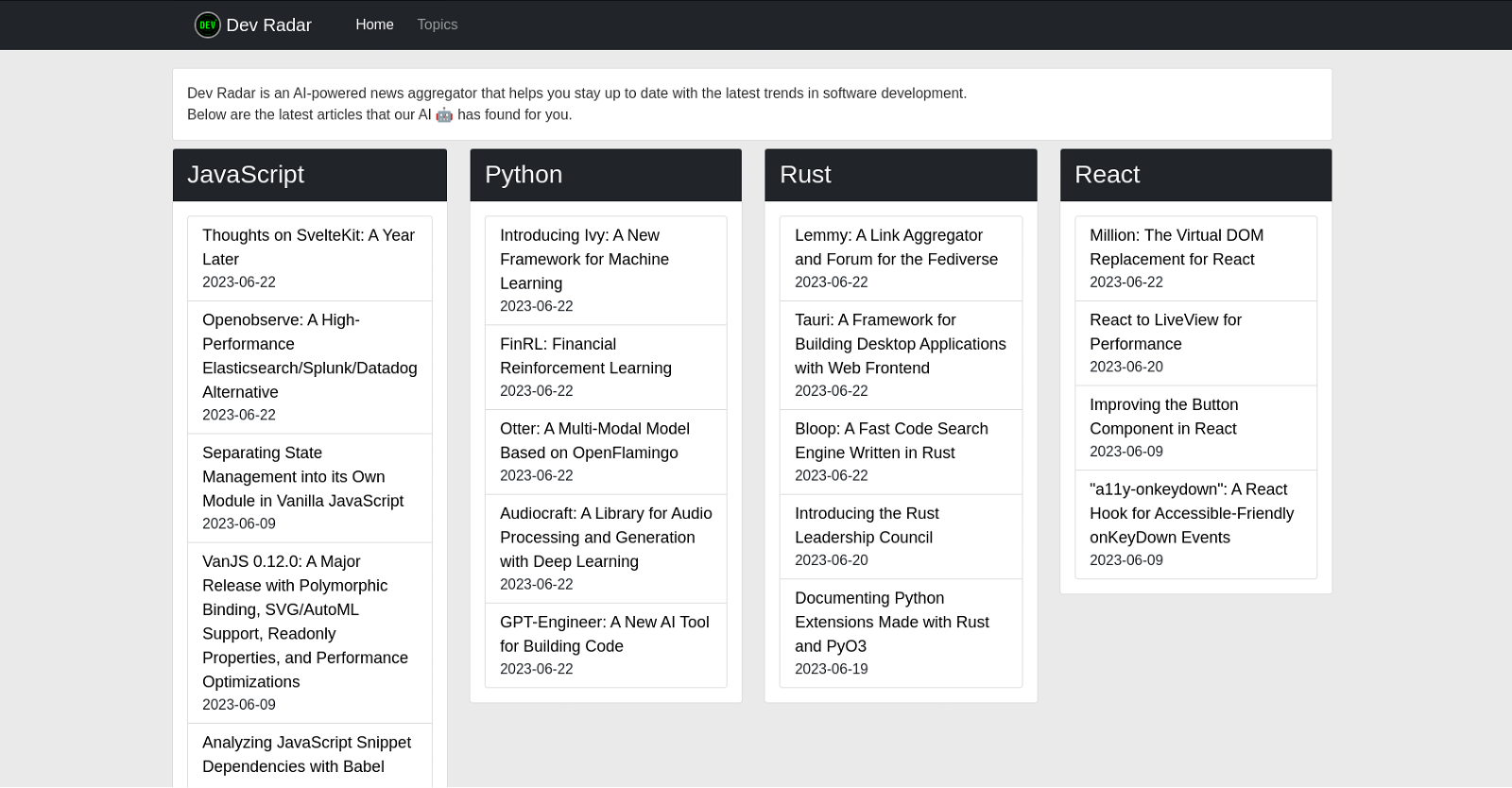Open the Openobserve article link
Image resolution: width=1512 pixels, height=788 pixels.
pos(309,356)
